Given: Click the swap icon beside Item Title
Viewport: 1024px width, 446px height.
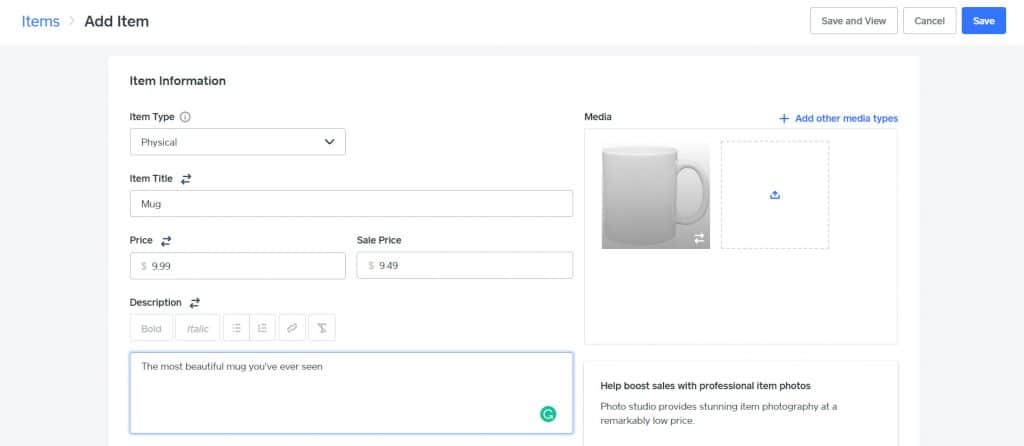Looking at the screenshot, I should (x=186, y=178).
